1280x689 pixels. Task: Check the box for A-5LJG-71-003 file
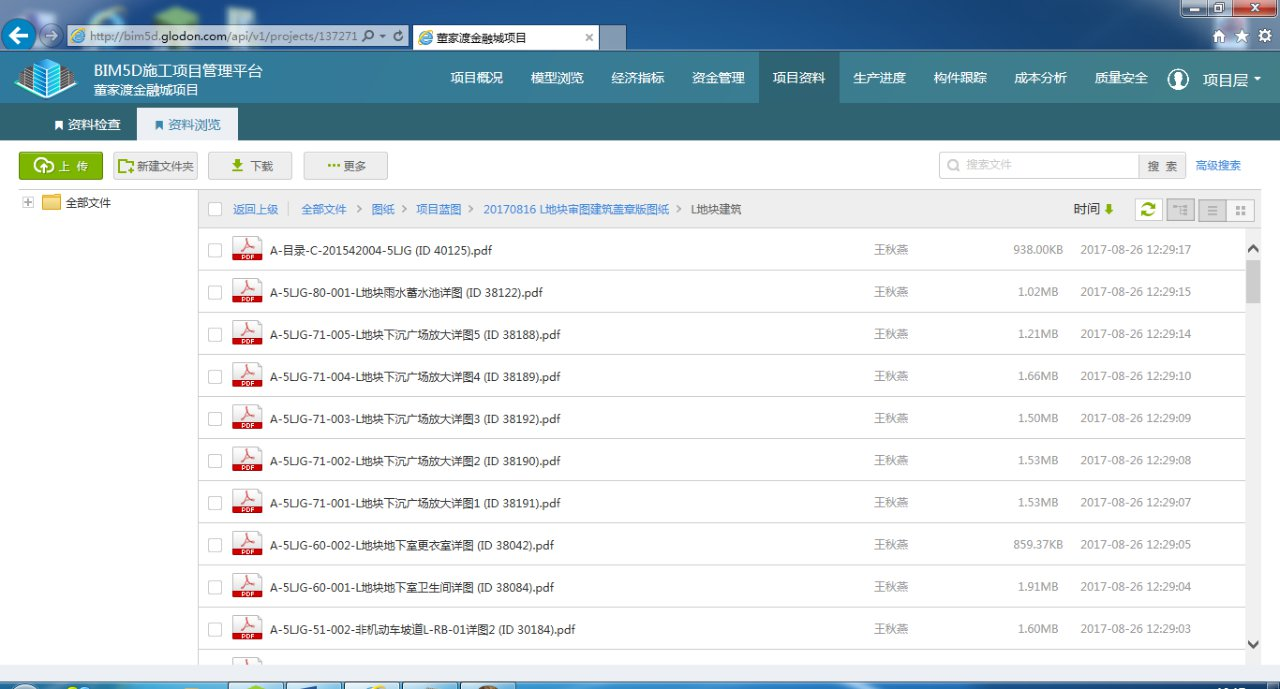(215, 418)
